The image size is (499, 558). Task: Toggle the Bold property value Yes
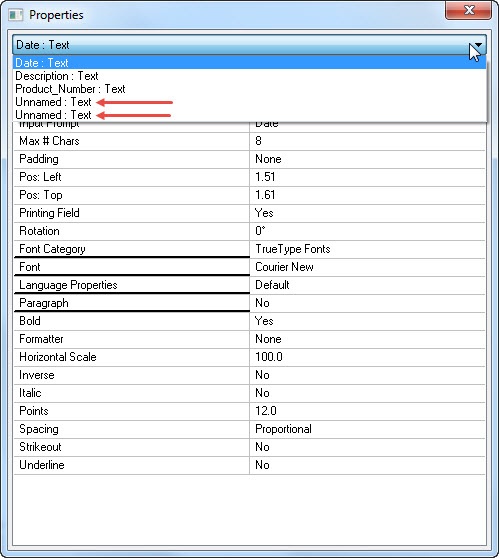[x=367, y=321]
